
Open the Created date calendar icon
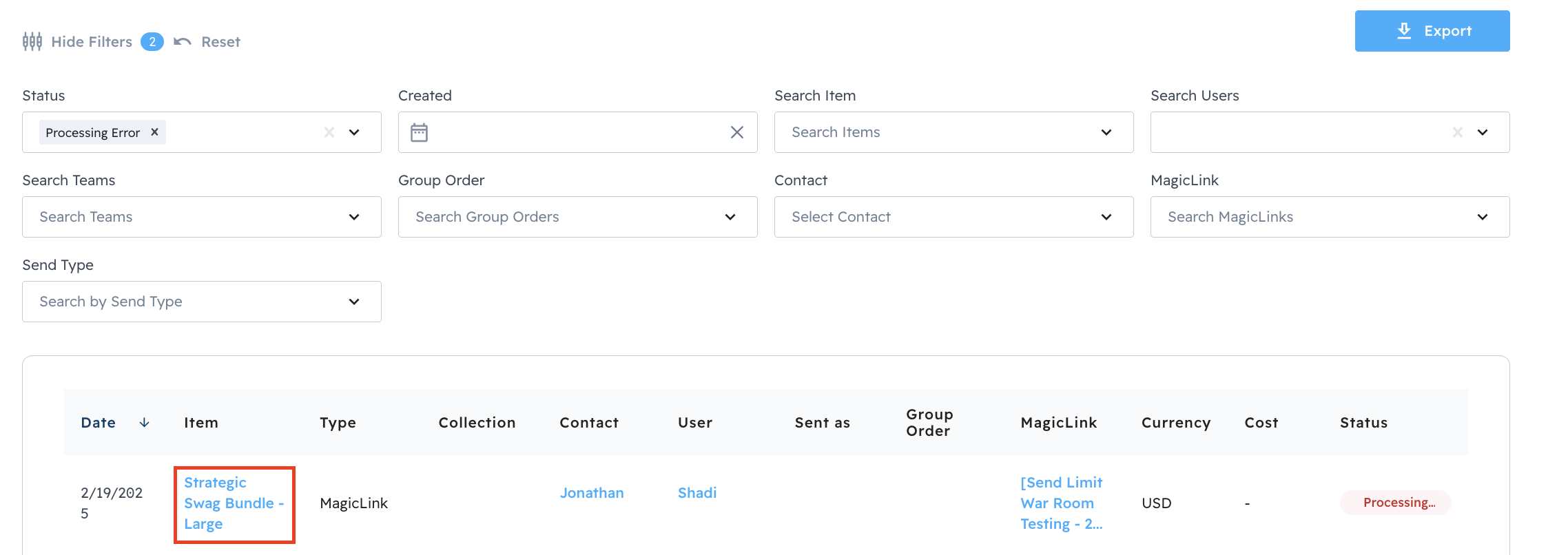tap(419, 132)
